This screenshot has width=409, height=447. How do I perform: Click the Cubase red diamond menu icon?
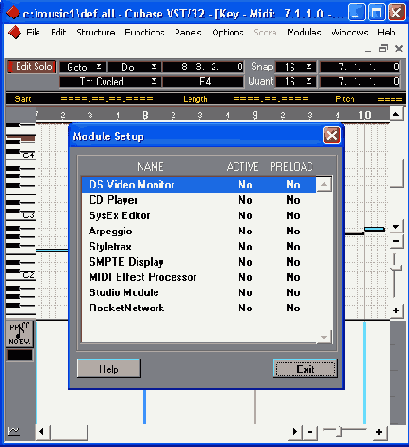pos(14,32)
